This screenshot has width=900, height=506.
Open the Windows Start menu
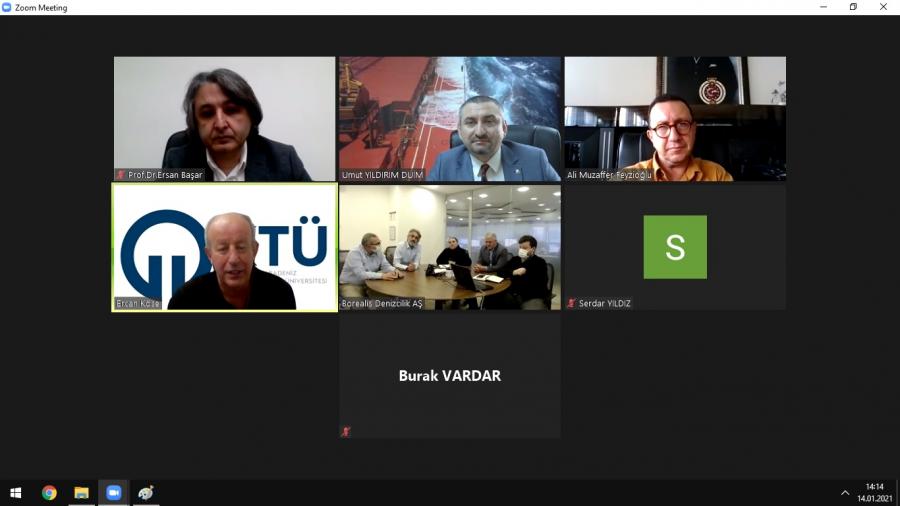pyautogui.click(x=15, y=493)
